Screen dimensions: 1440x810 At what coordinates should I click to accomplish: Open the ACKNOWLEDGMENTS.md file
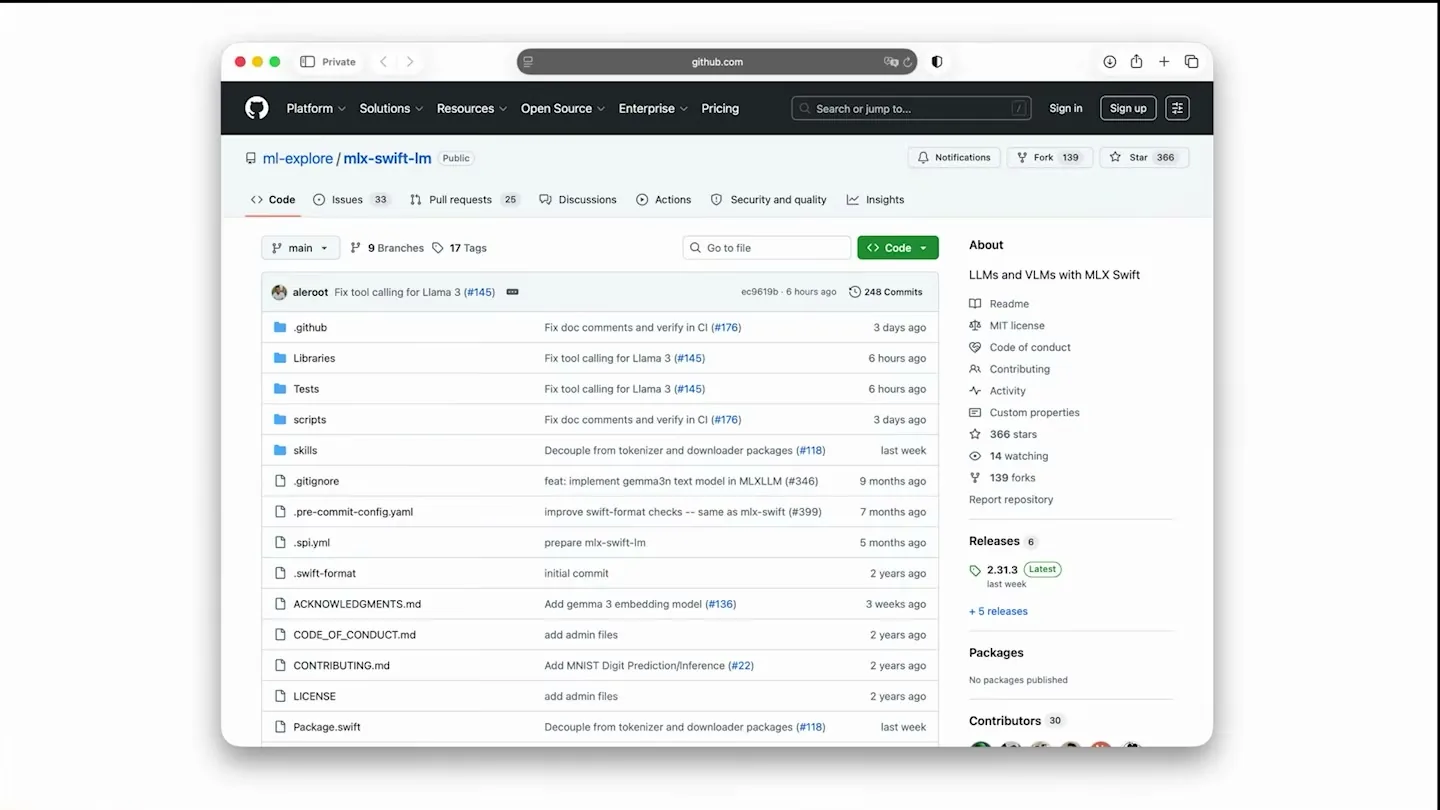pyautogui.click(x=357, y=604)
